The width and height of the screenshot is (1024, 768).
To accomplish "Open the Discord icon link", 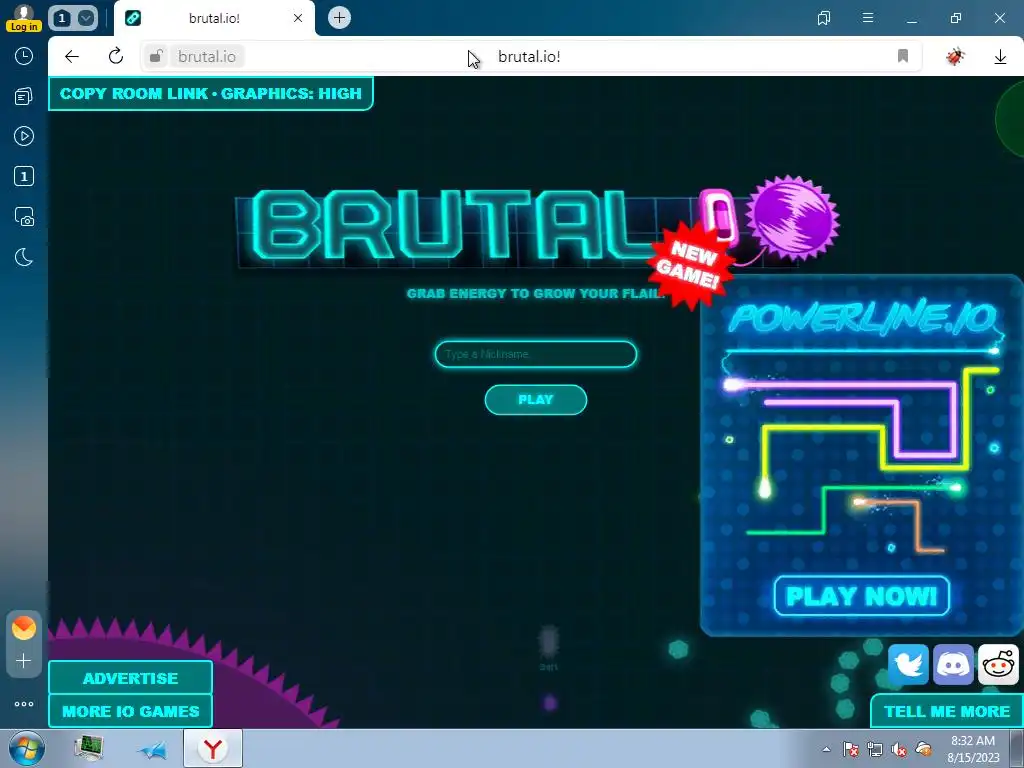I will (953, 664).
